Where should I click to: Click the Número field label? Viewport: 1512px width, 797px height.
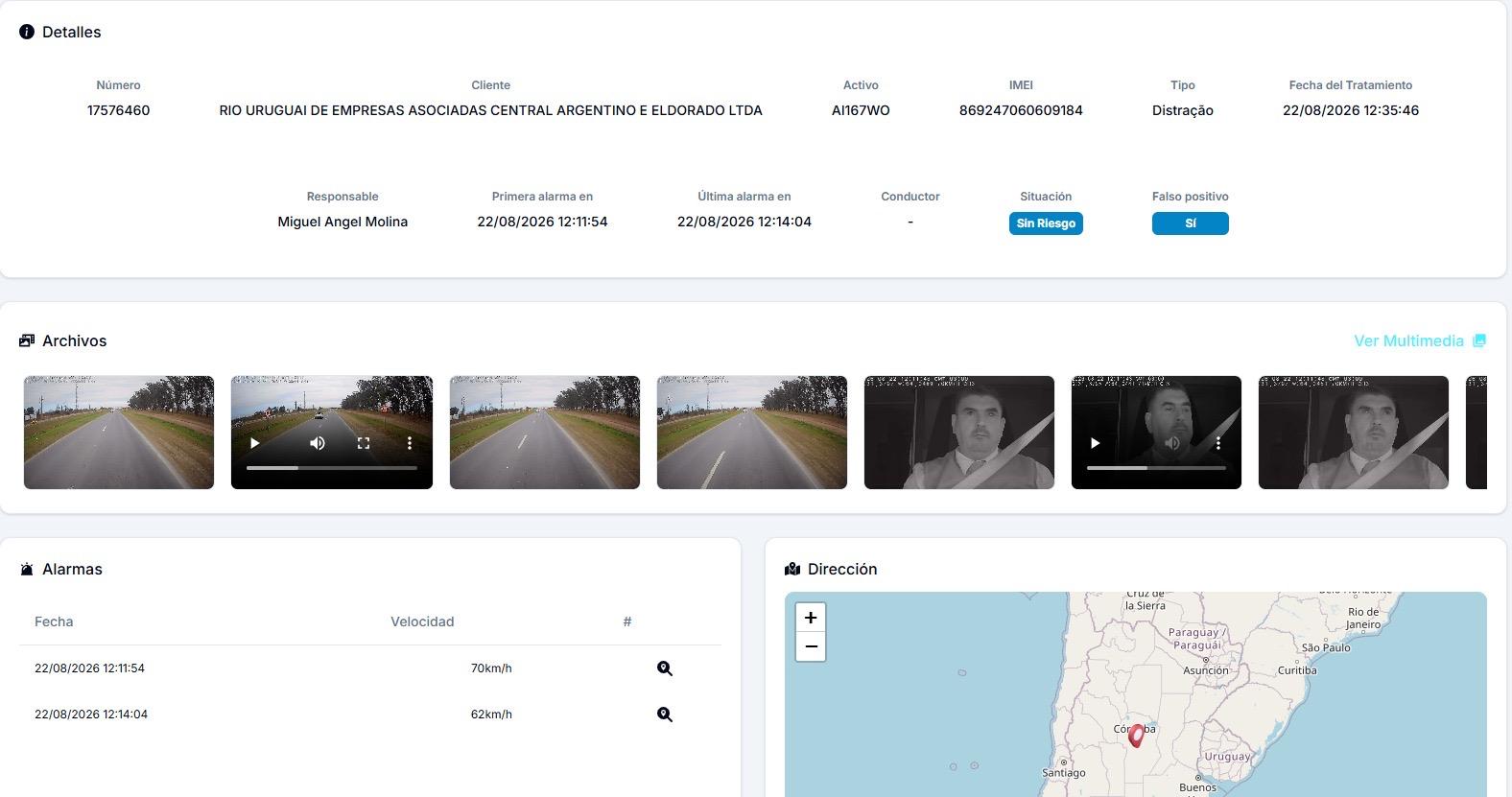click(x=118, y=85)
